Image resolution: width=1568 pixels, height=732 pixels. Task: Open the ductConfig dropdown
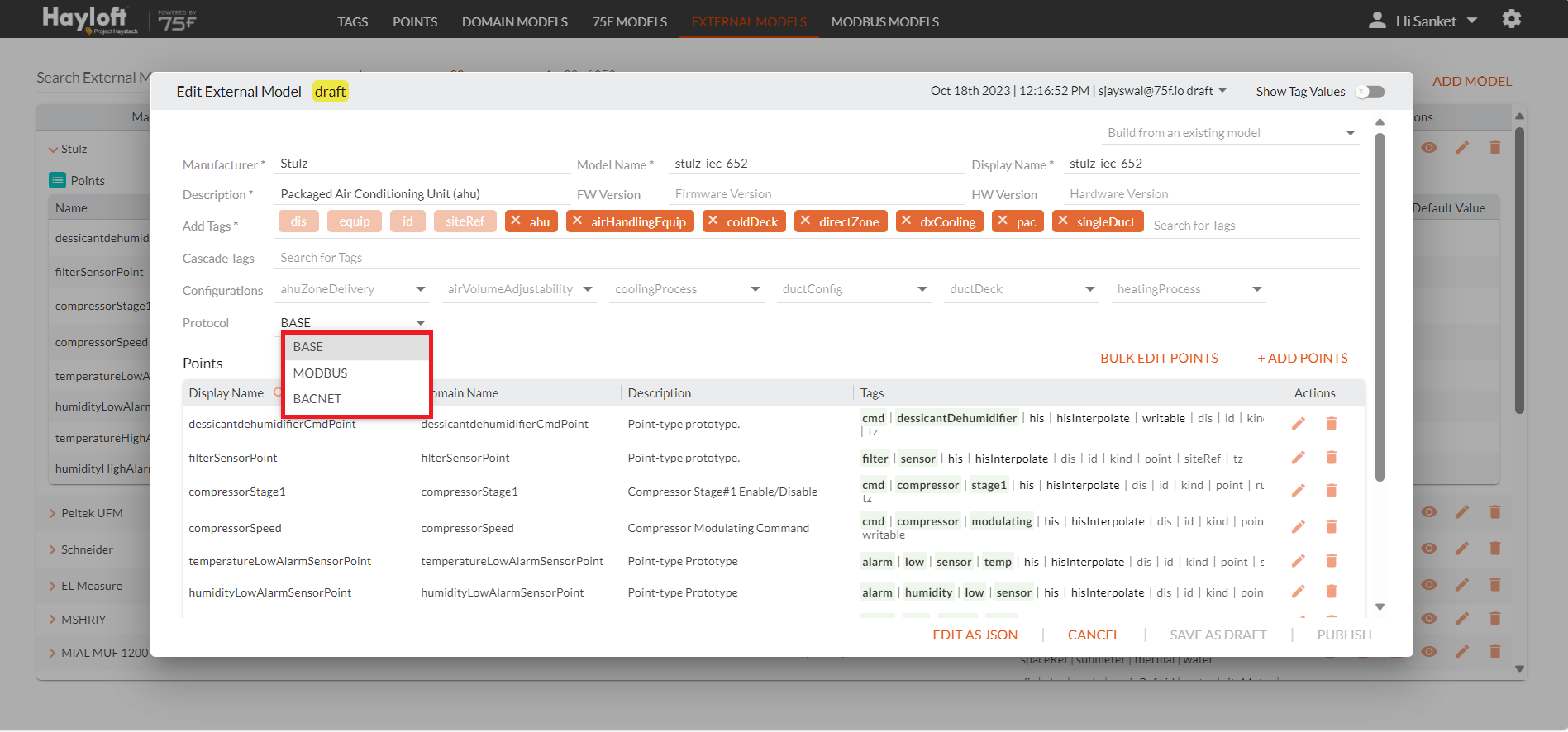tap(854, 289)
